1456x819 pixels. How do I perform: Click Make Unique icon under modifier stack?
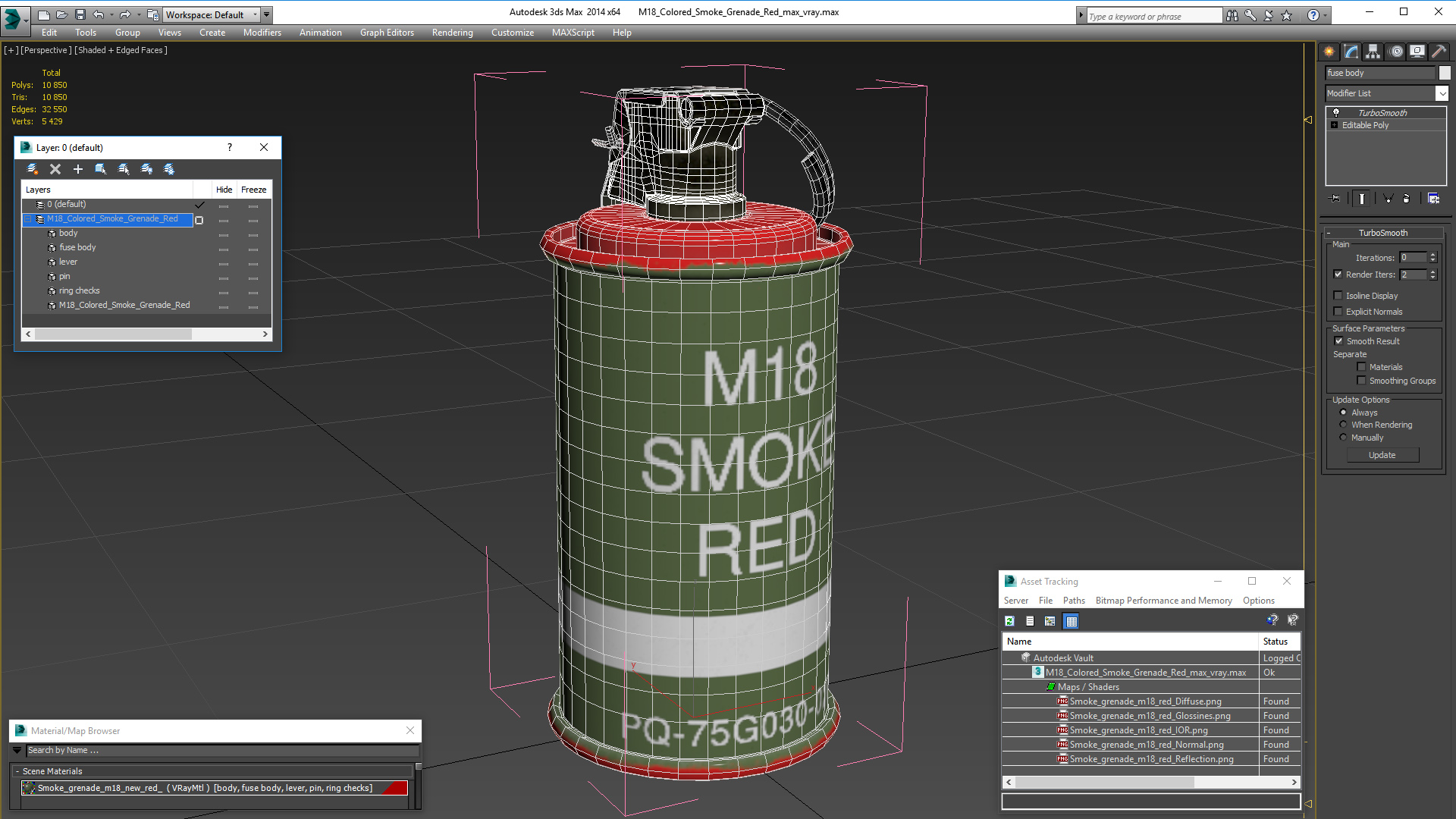(x=1388, y=199)
